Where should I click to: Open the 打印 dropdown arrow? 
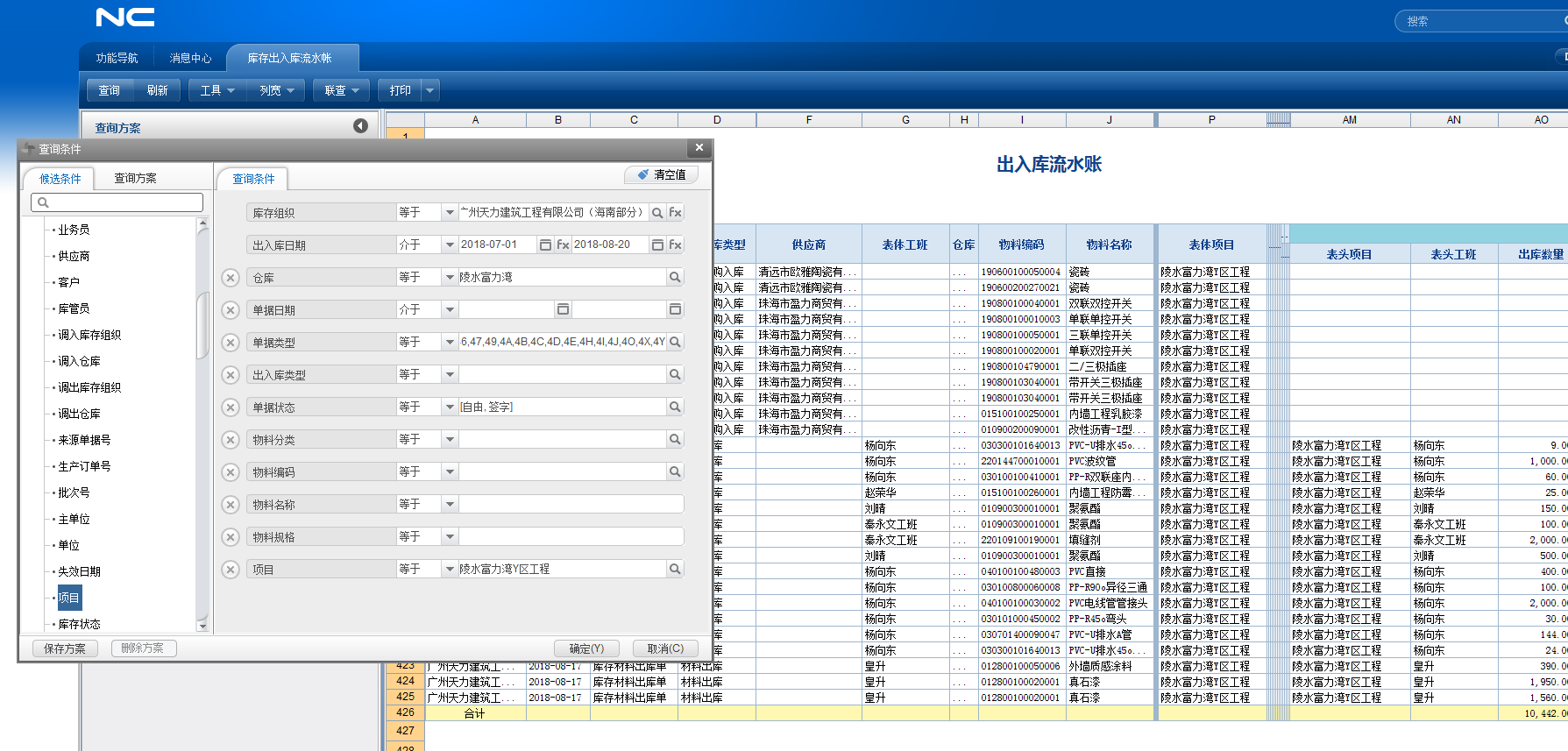(x=429, y=90)
